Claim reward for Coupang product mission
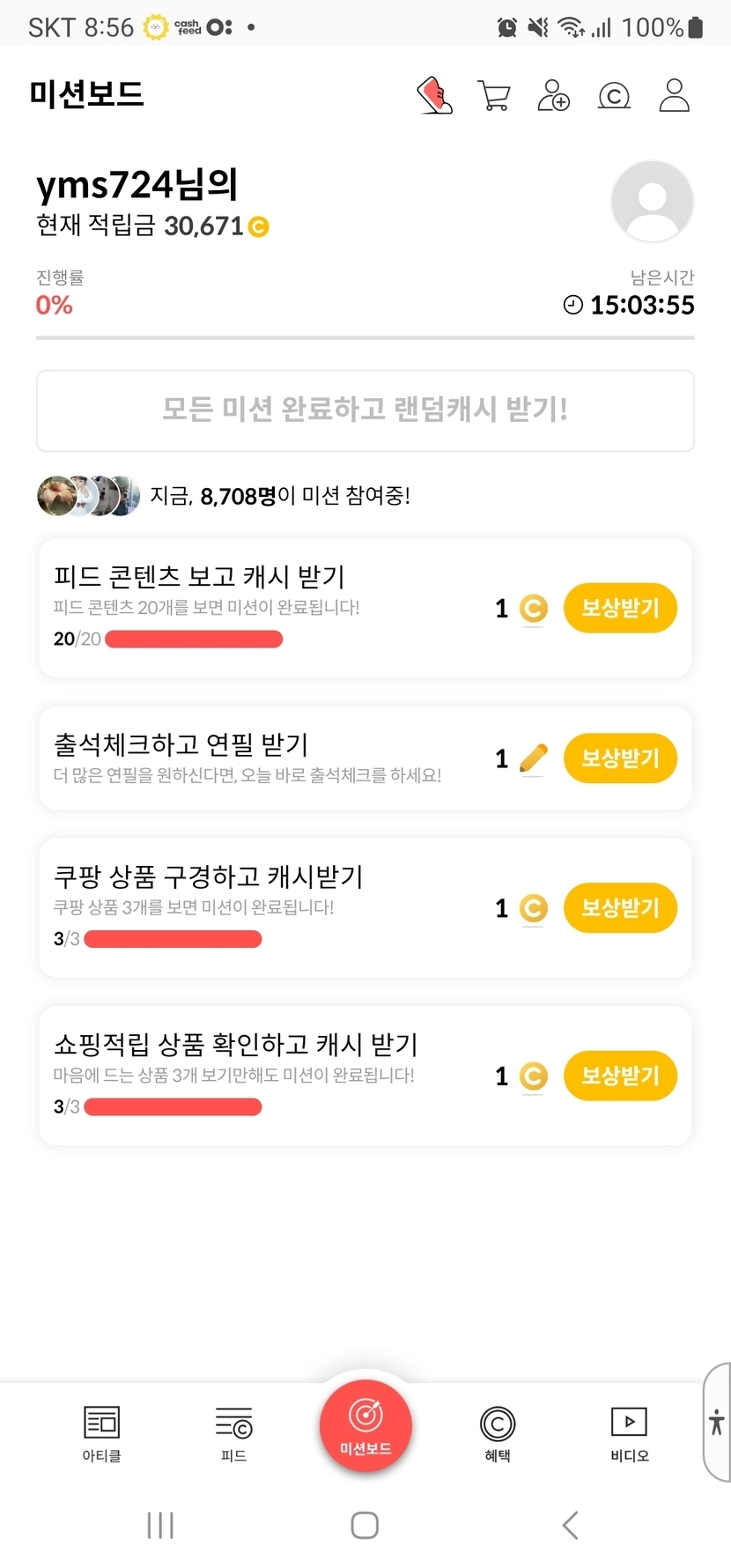 click(x=620, y=908)
